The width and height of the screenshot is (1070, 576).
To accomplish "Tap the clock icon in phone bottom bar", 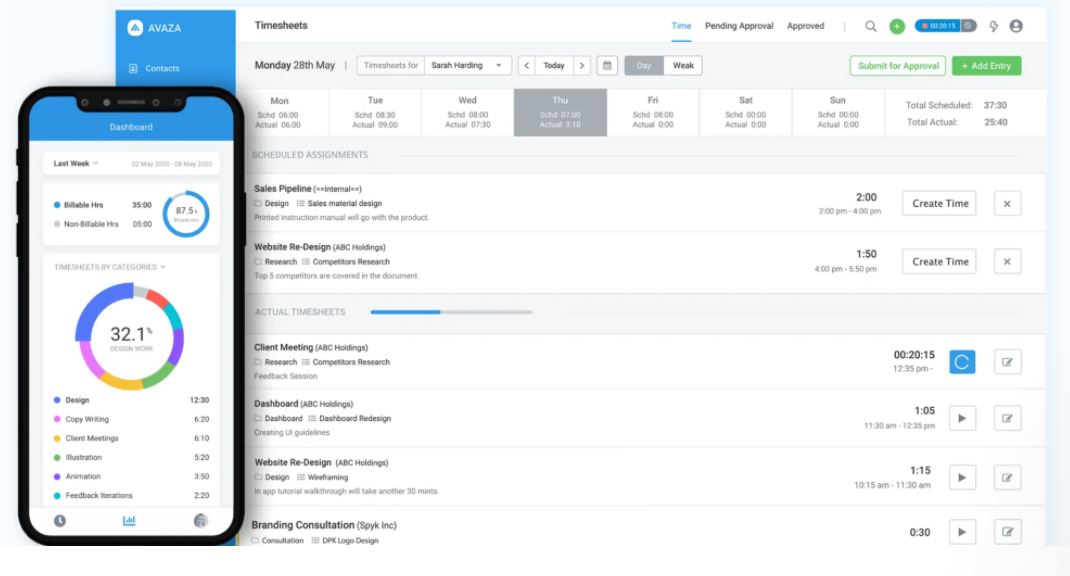I will pos(60,521).
